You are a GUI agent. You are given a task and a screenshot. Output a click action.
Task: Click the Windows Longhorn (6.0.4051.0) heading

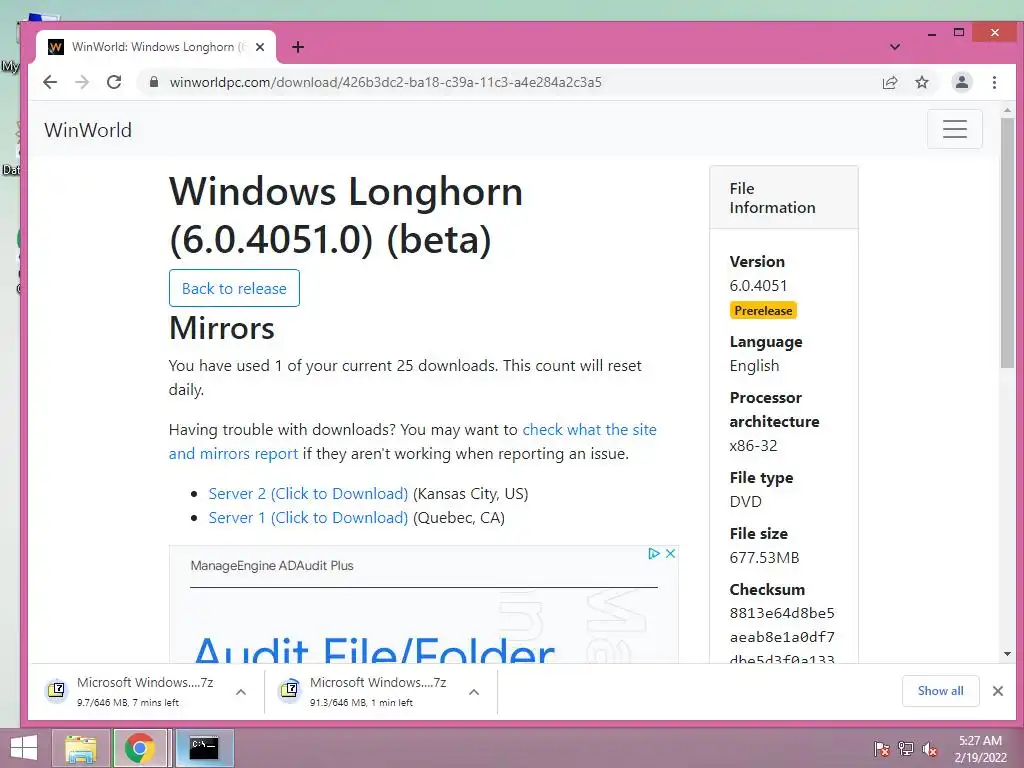pos(345,216)
